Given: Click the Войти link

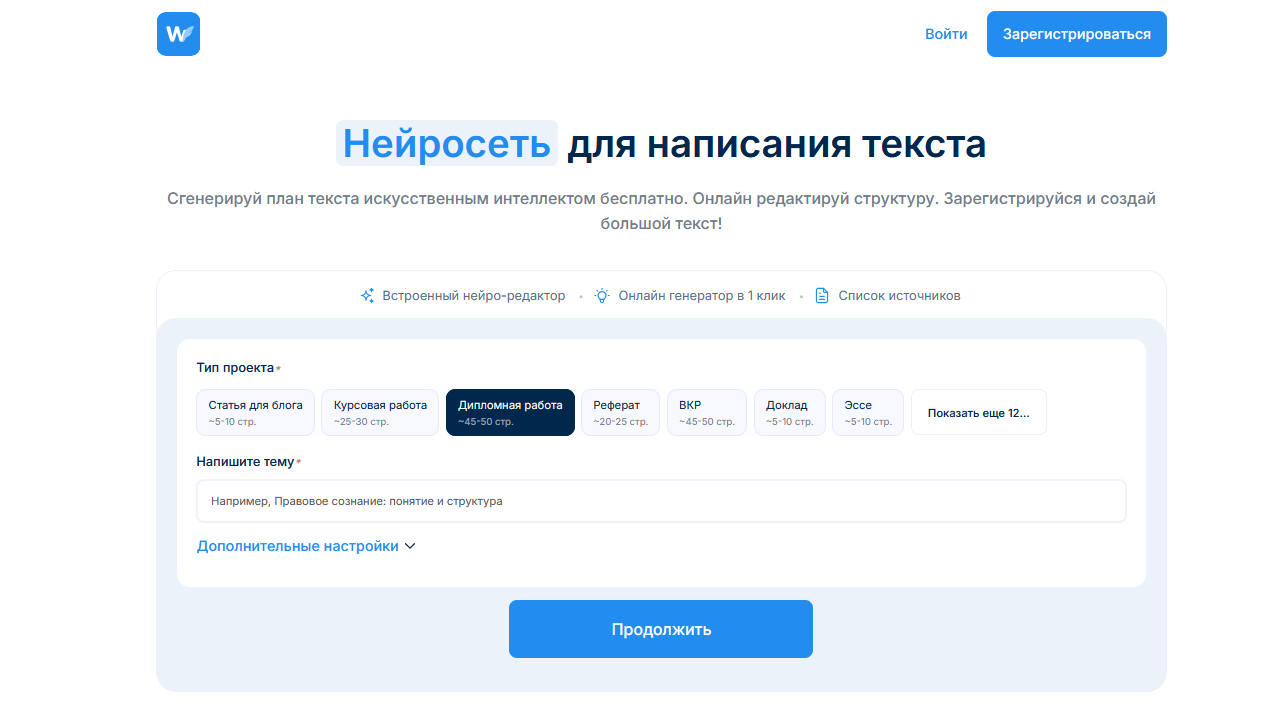Looking at the screenshot, I should coord(946,34).
